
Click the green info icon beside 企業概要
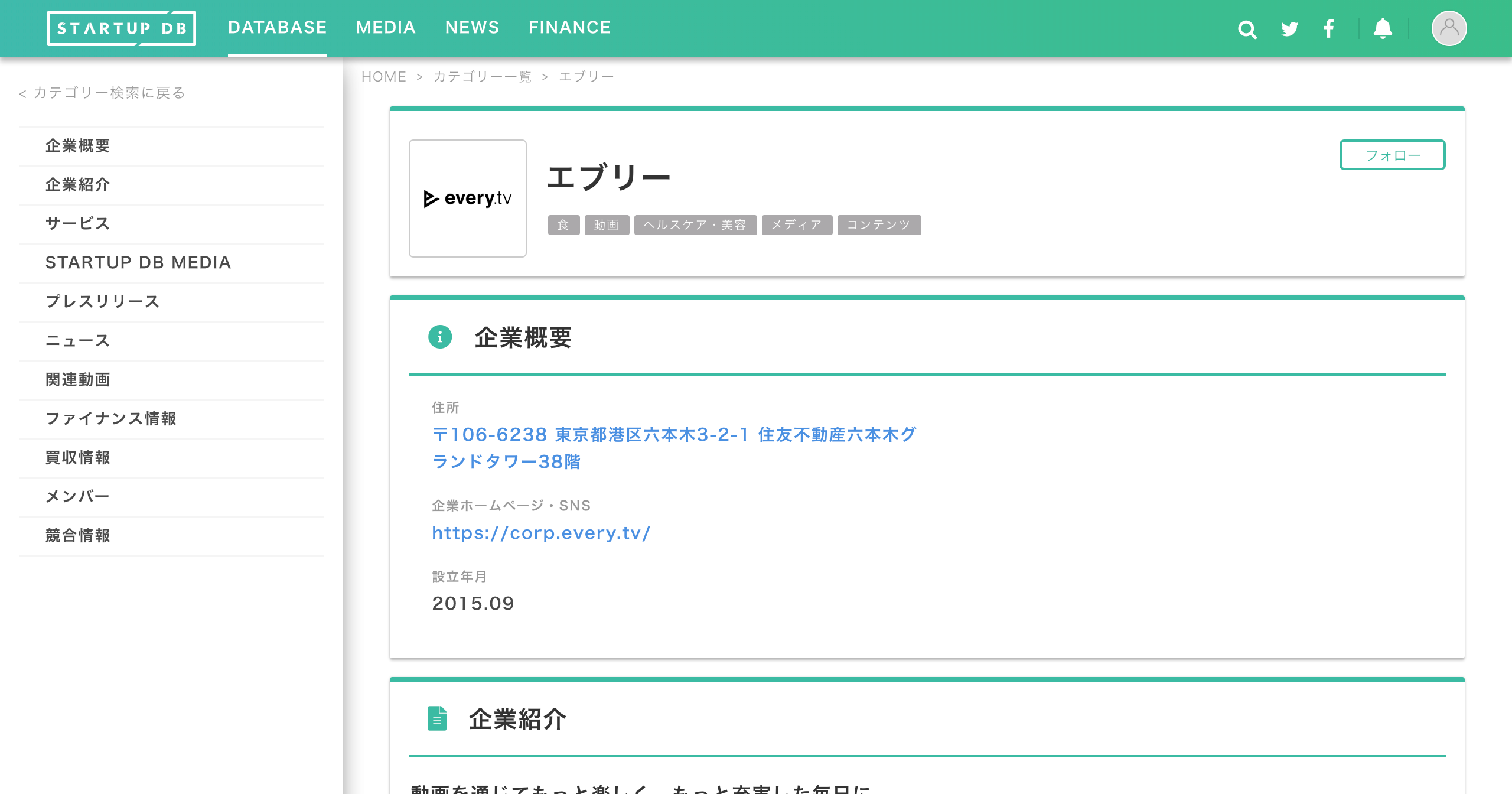(440, 337)
